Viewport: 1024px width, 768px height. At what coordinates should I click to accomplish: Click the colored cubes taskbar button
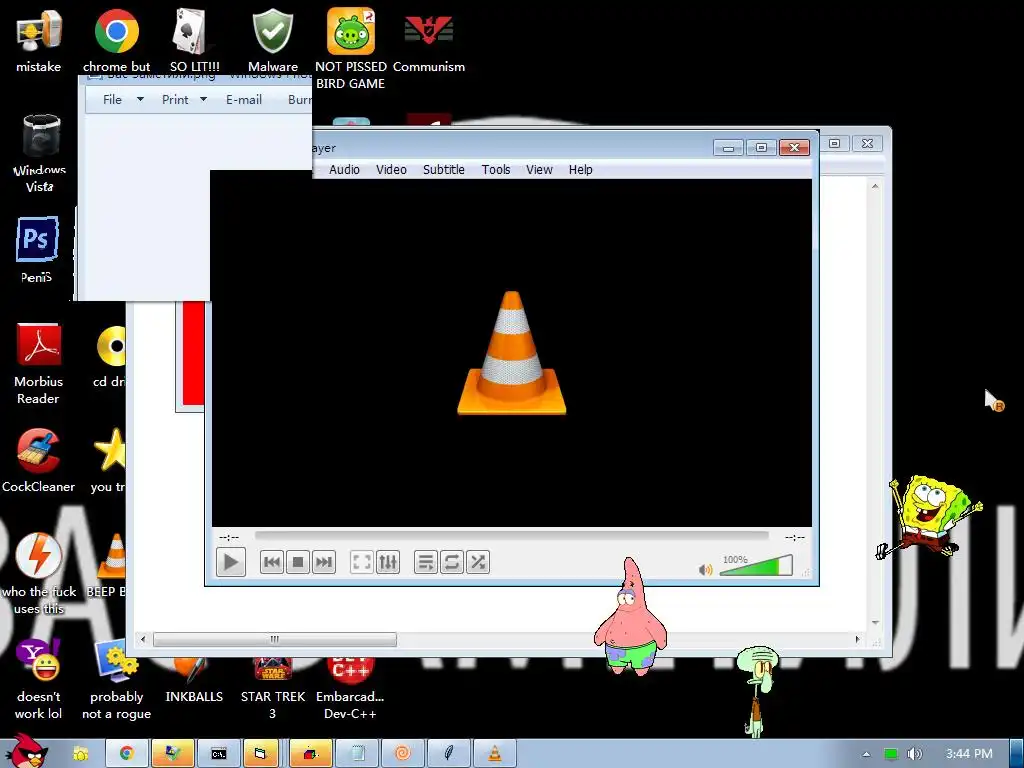[x=310, y=754]
